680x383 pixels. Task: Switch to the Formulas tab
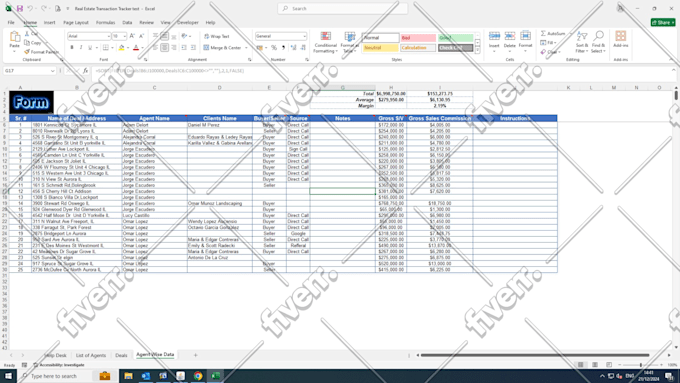click(105, 23)
